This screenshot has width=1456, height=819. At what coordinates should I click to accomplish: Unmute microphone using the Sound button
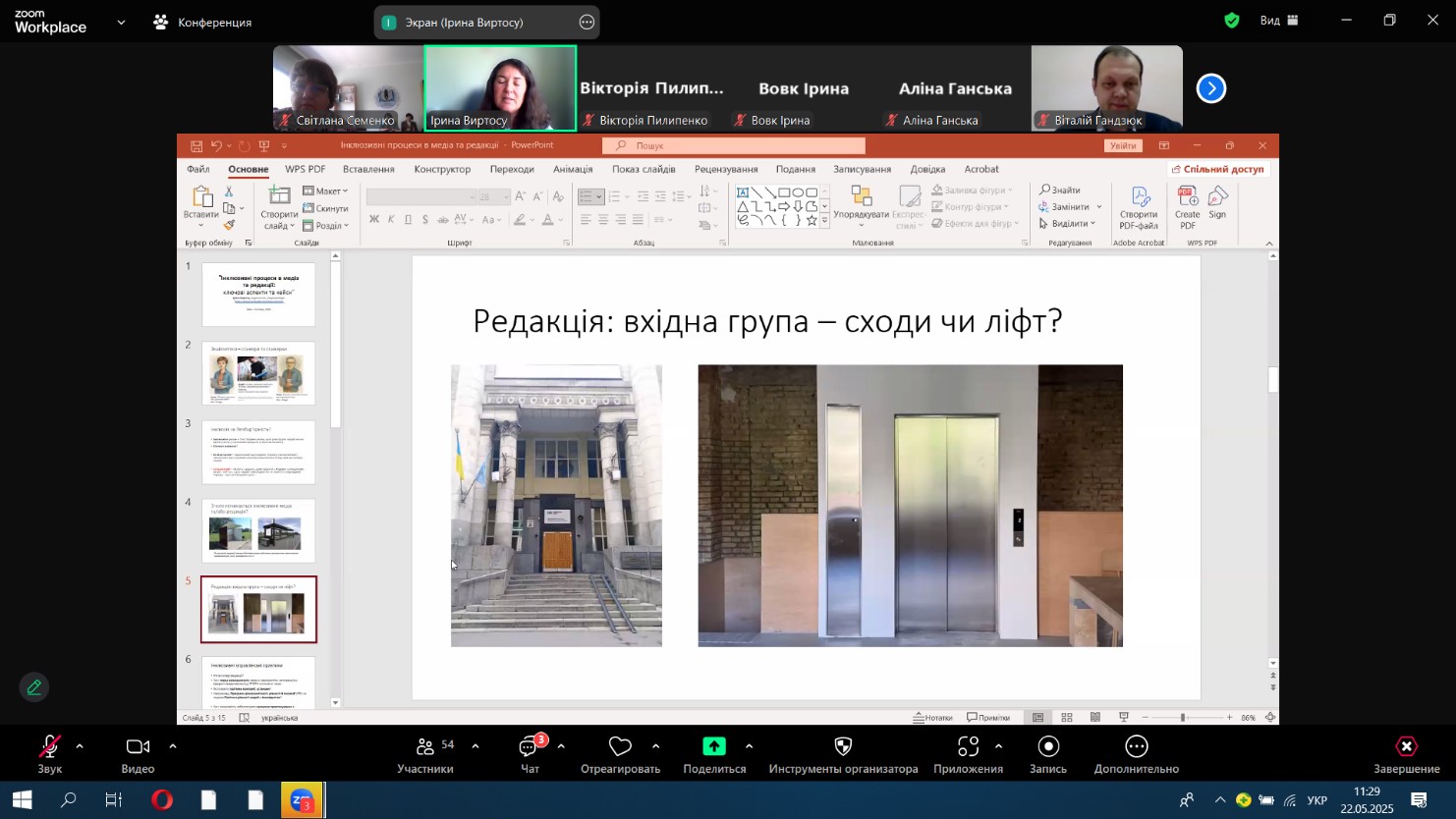(x=49, y=747)
